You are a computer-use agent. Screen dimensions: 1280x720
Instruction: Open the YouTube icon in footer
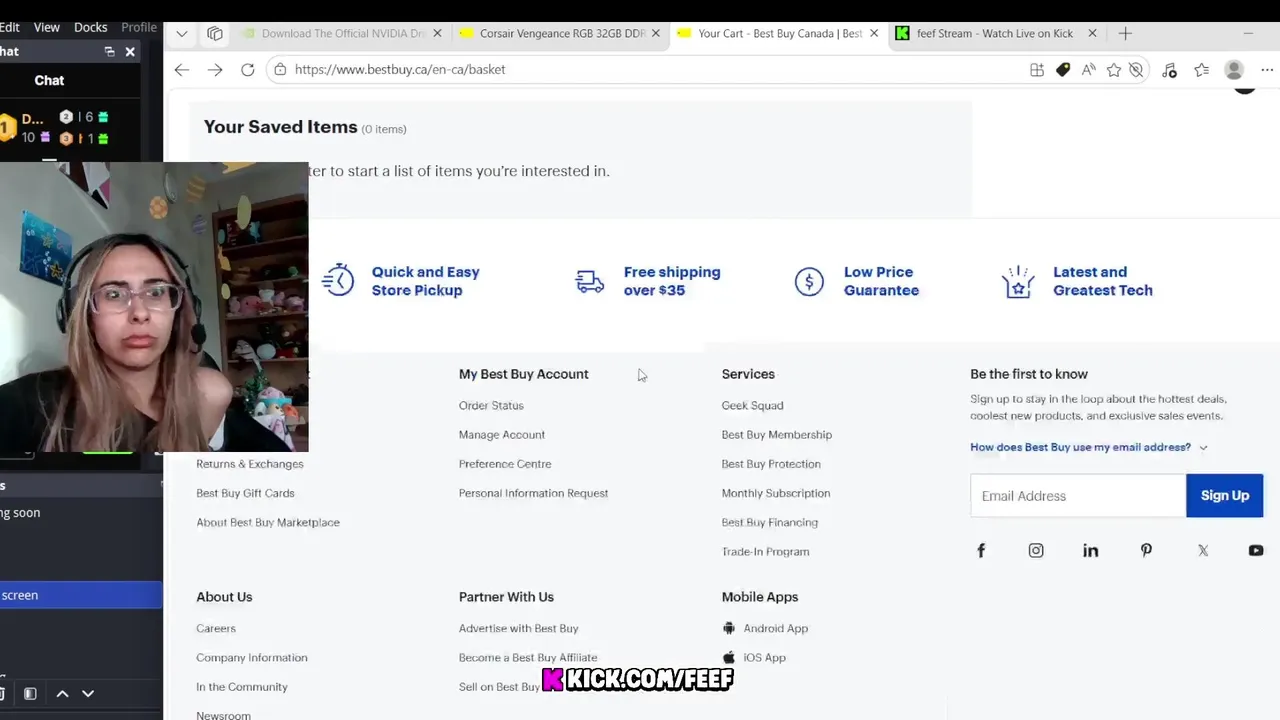click(1255, 550)
